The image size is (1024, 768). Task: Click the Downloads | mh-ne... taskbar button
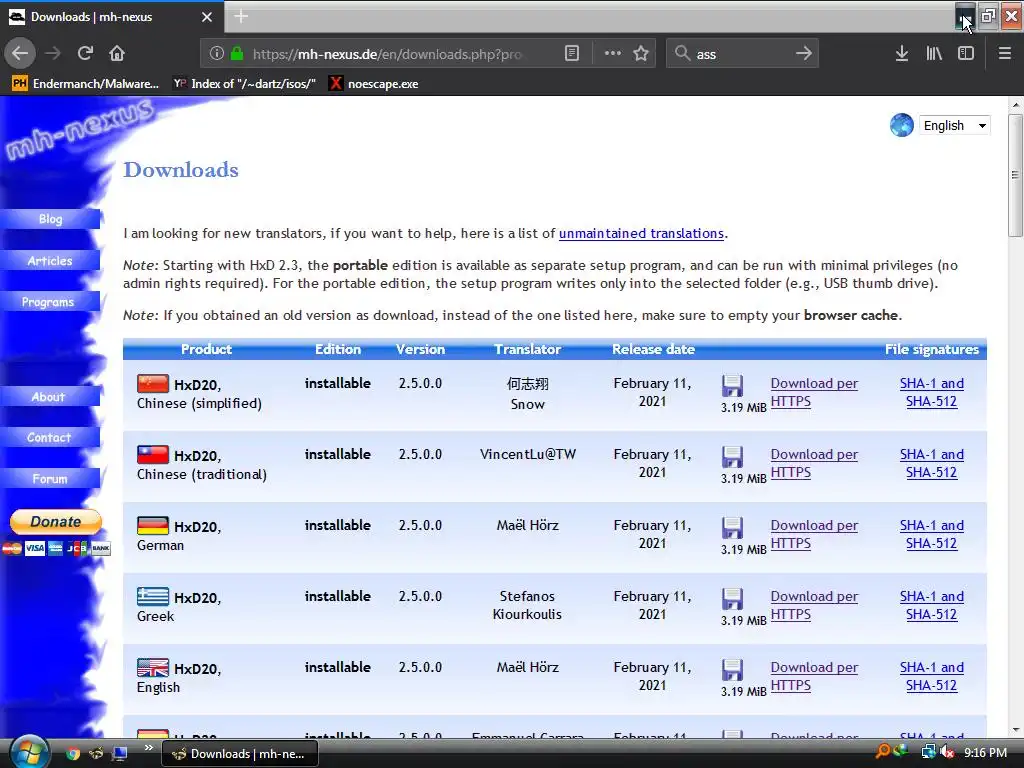click(240, 754)
